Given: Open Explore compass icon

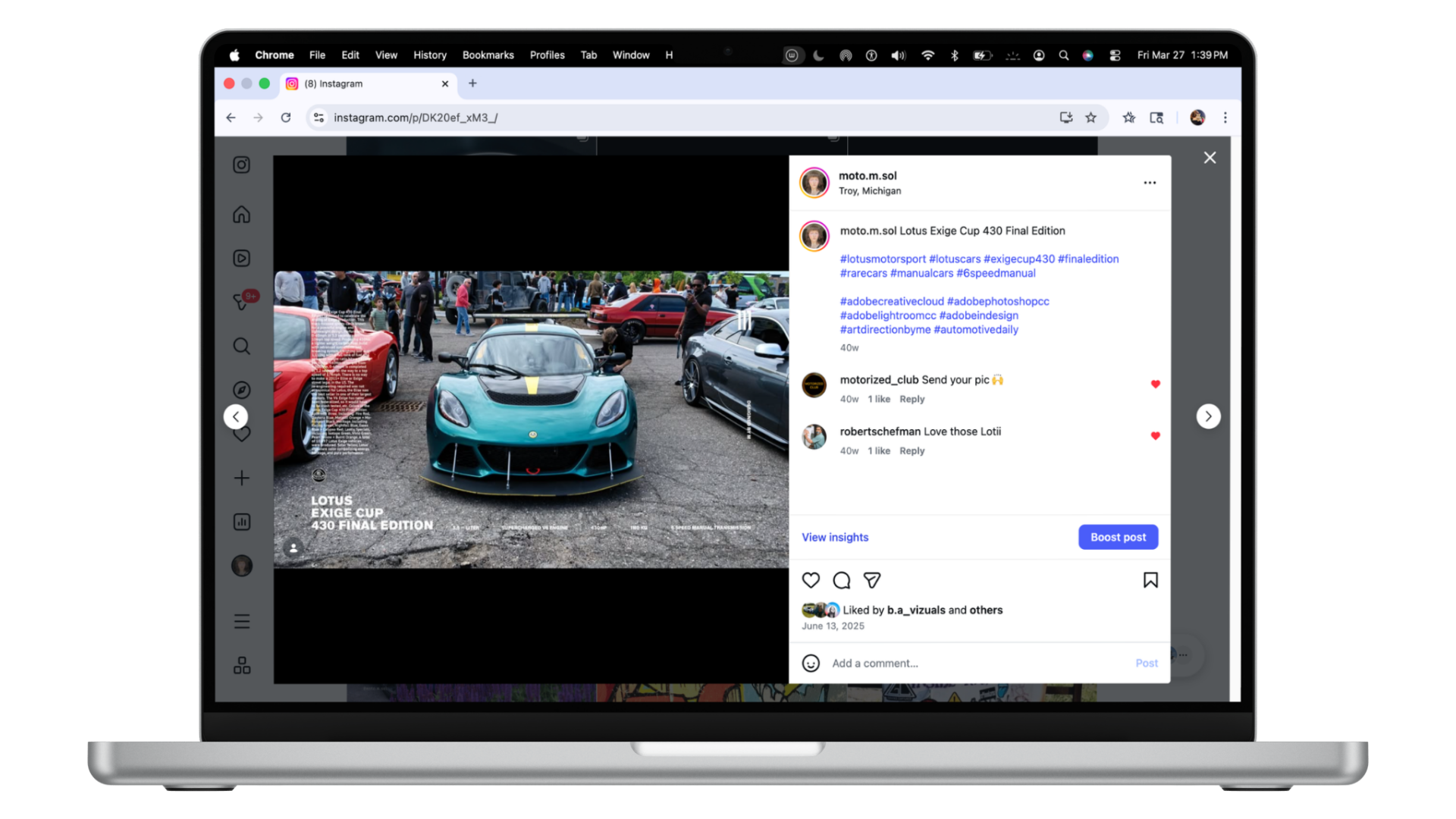Looking at the screenshot, I should tap(241, 390).
